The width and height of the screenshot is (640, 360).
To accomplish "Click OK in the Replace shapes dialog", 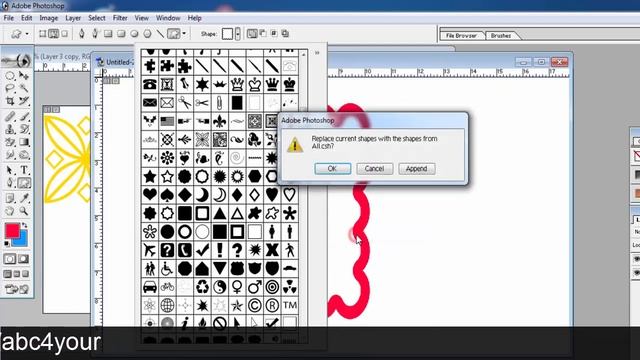I will pos(332,169).
